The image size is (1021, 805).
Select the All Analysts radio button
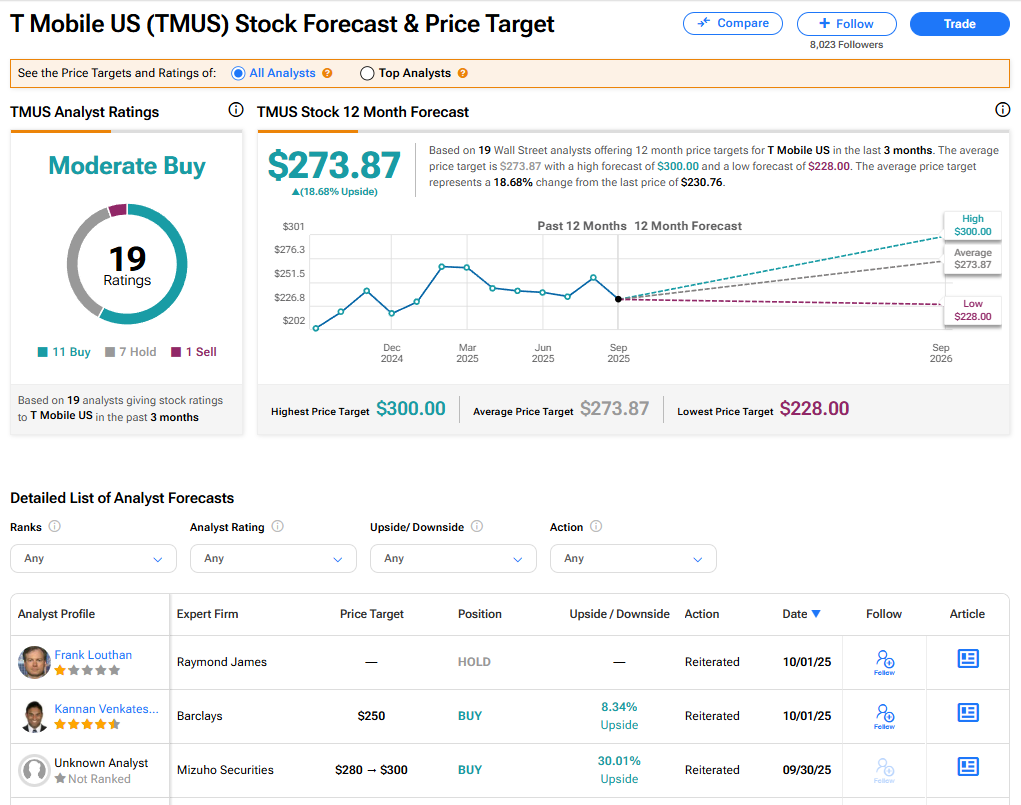(x=238, y=73)
